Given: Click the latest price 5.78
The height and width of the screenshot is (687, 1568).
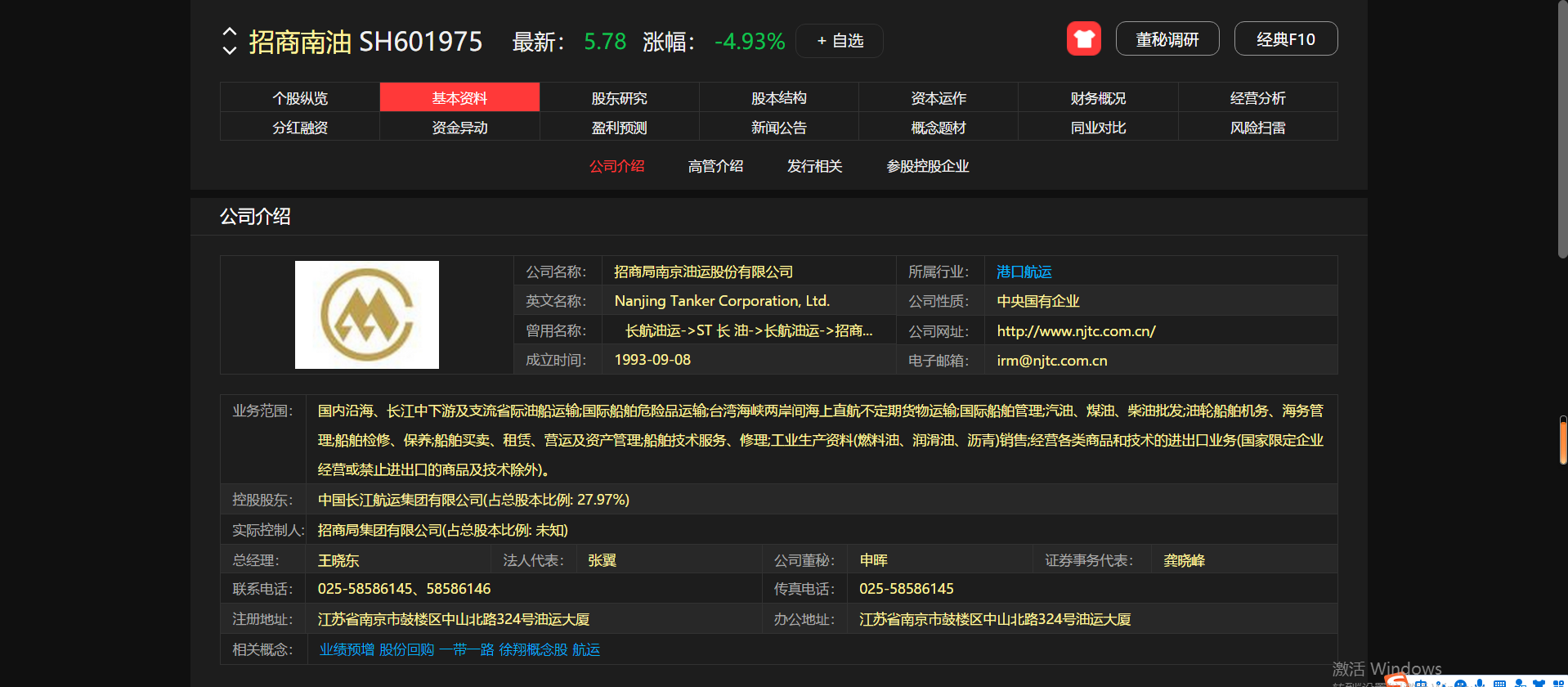Looking at the screenshot, I should tap(605, 42).
